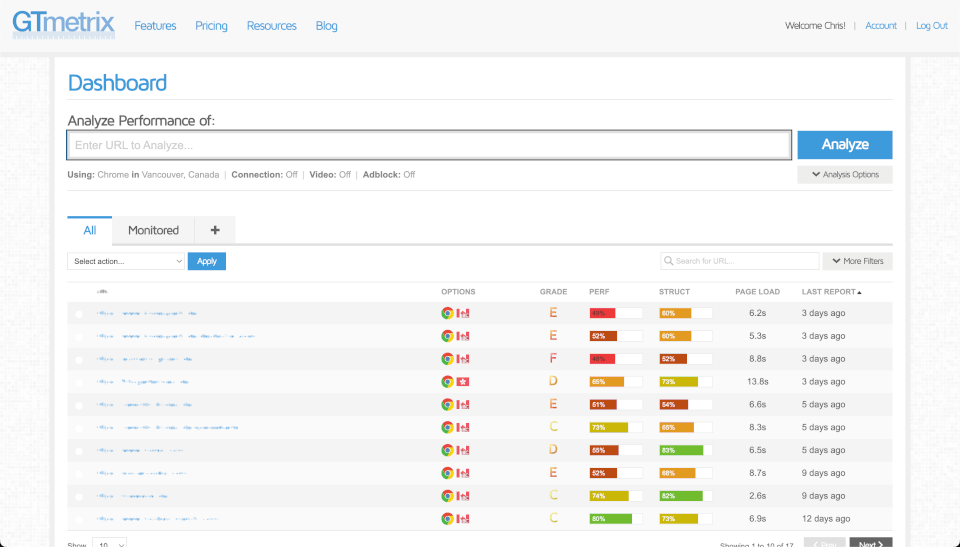This screenshot has width=960, height=547.
Task: Click the Canada flag in the 6.6s row
Action: point(463,404)
